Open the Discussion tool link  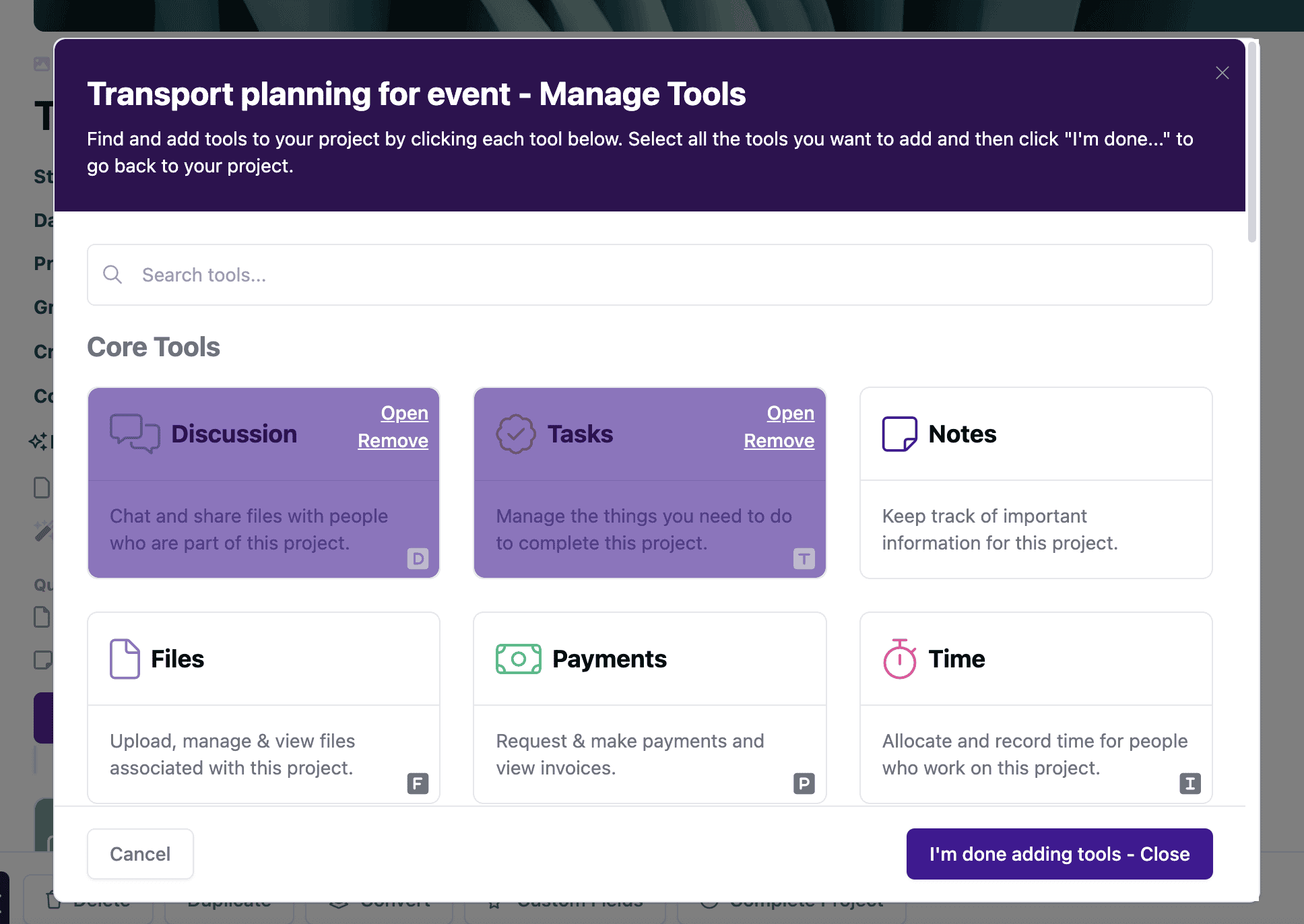coord(404,413)
